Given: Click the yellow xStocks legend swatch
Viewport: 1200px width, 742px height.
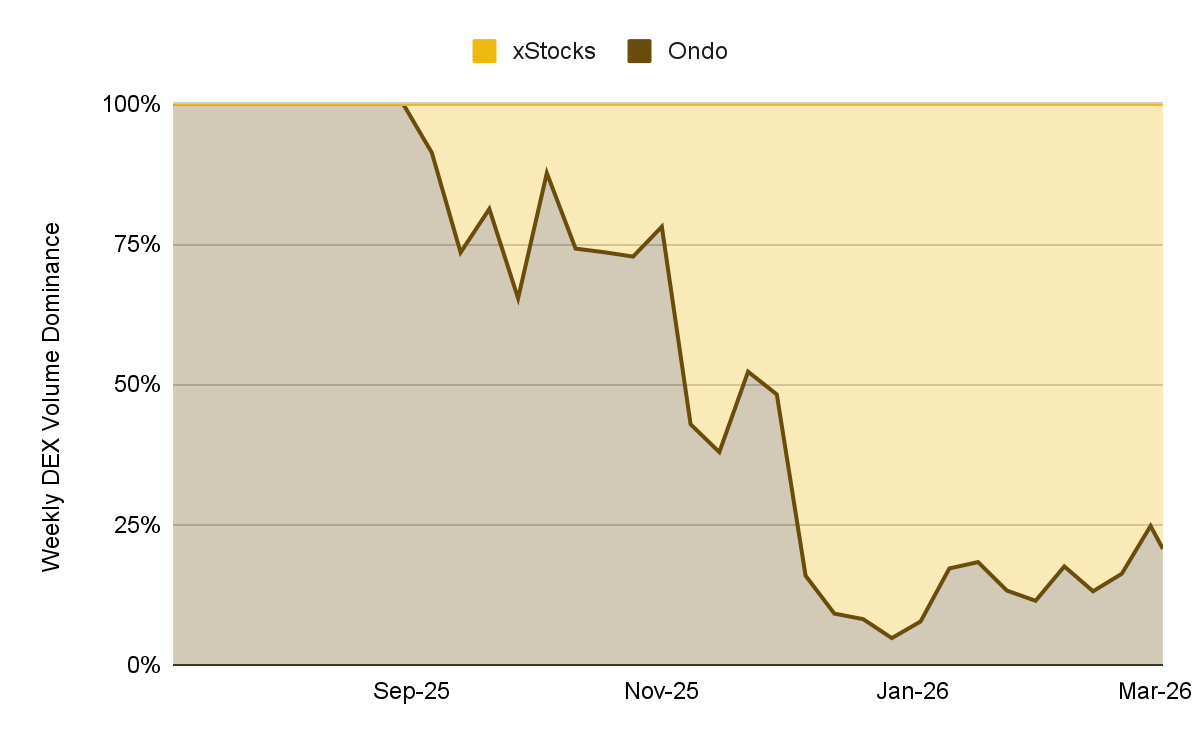Looking at the screenshot, I should coord(485,51).
